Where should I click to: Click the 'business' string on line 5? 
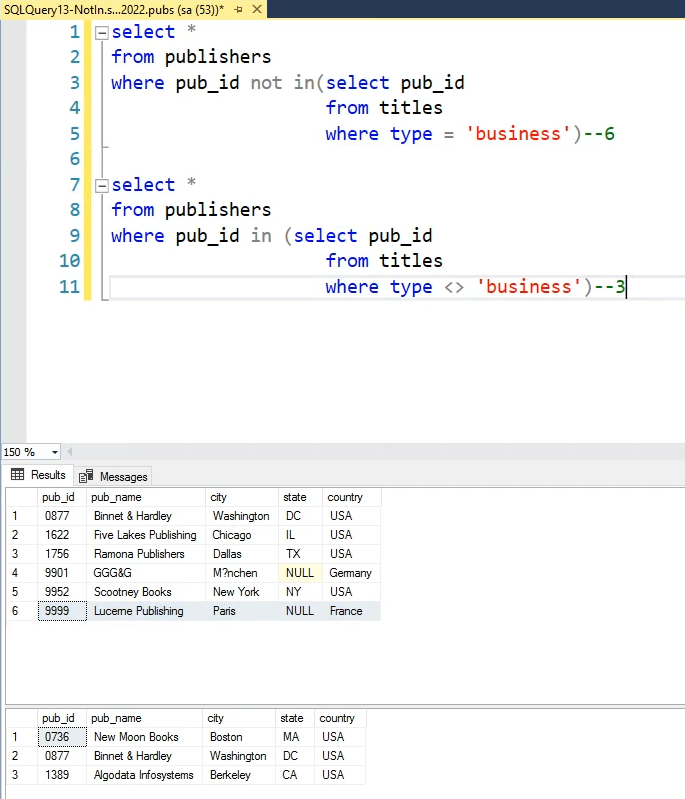(x=518, y=134)
